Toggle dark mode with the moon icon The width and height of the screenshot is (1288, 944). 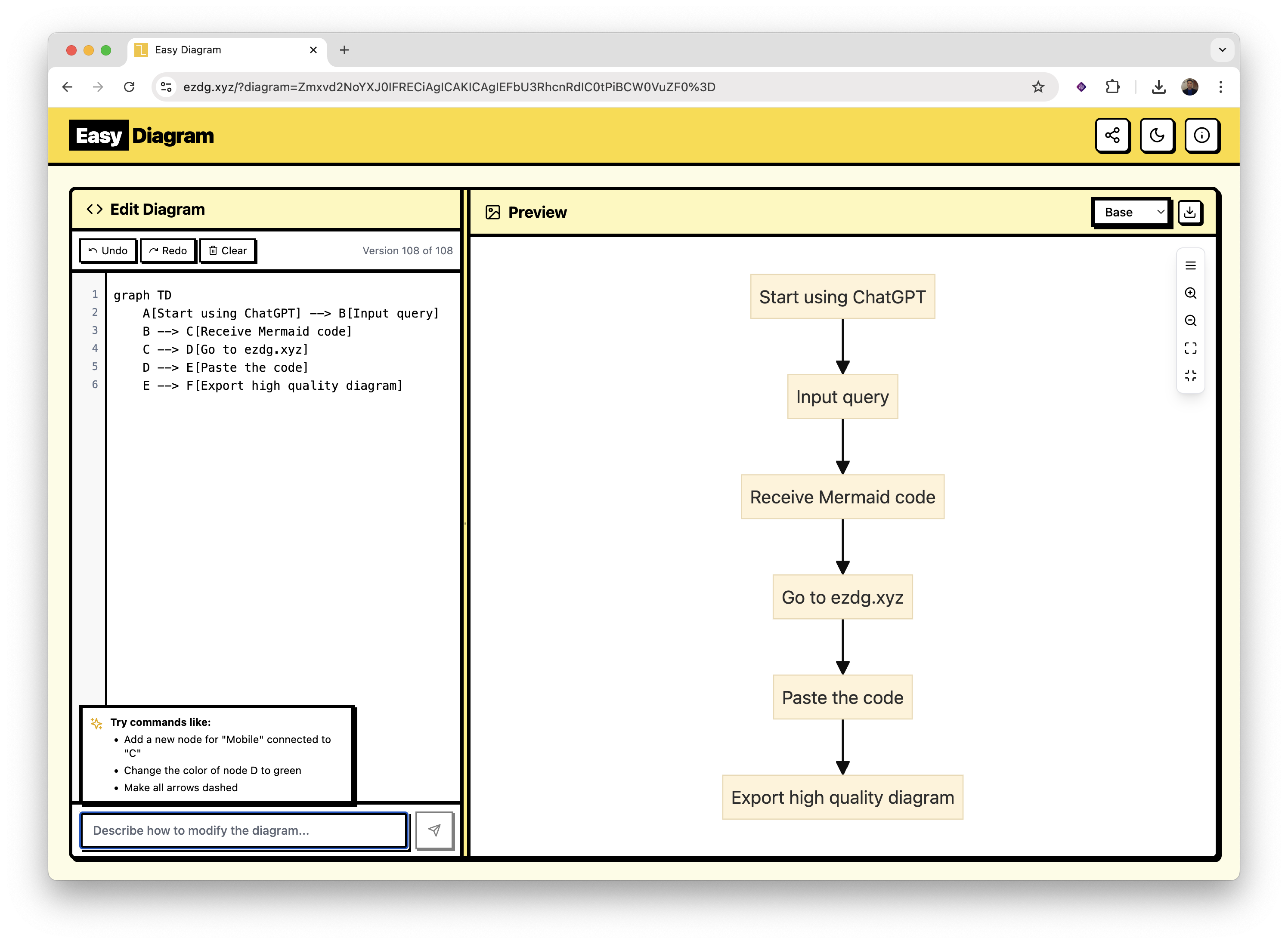(1157, 136)
